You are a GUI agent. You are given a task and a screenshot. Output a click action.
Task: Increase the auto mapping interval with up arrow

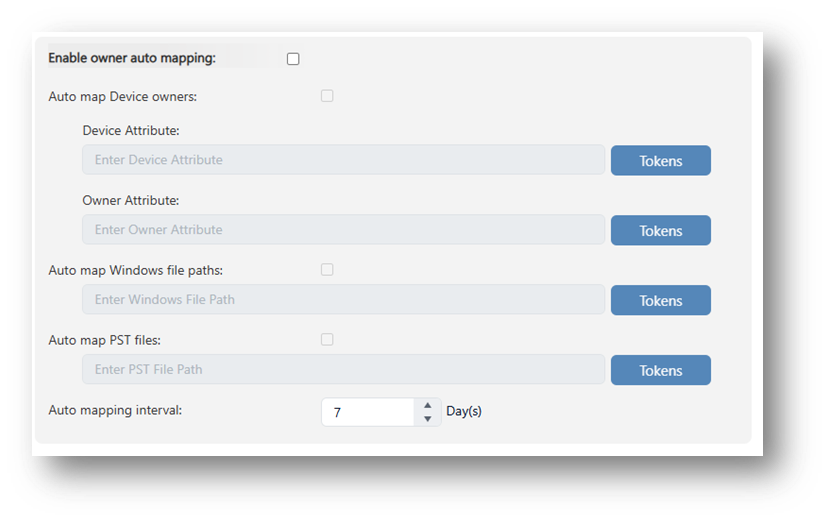point(428,405)
